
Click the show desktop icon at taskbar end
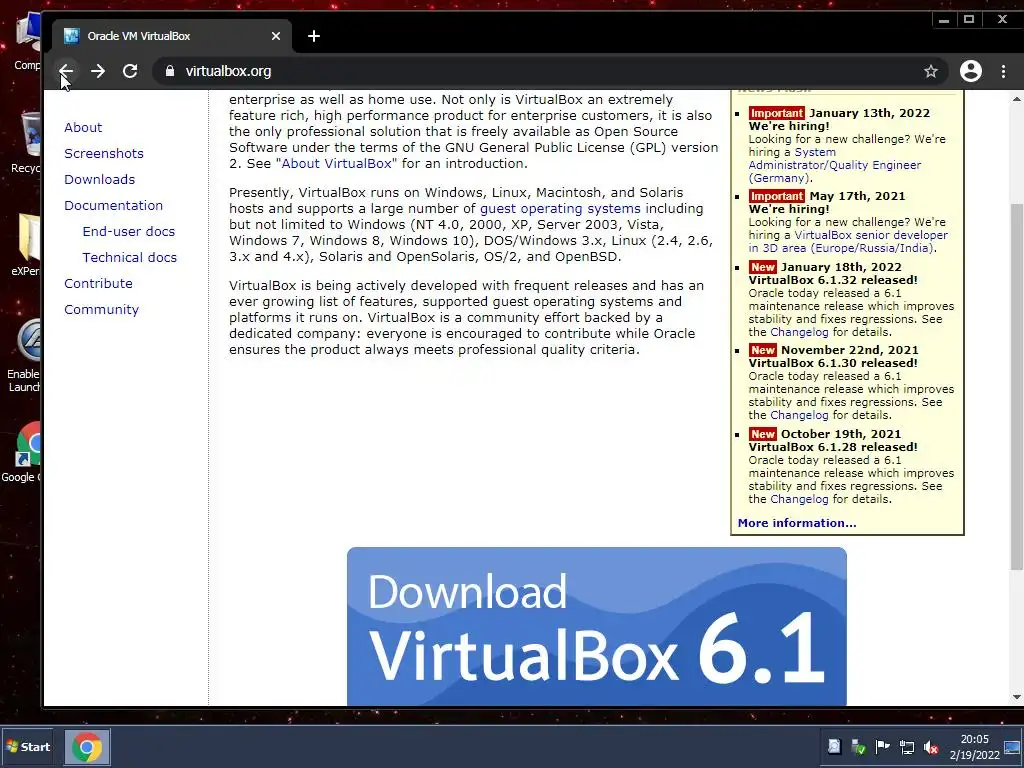[1013, 747]
